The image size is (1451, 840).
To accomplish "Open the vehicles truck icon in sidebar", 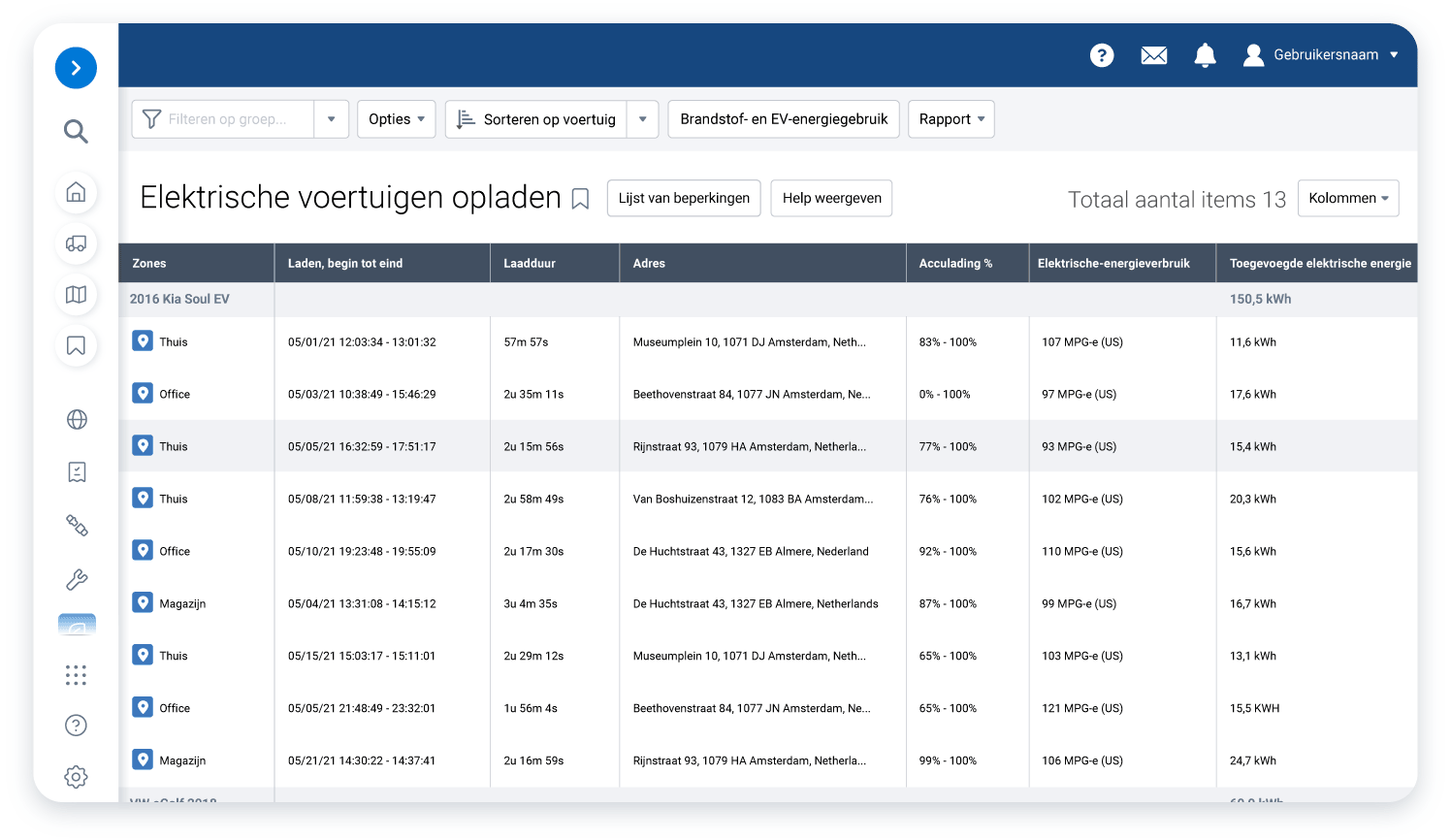I will click(76, 243).
